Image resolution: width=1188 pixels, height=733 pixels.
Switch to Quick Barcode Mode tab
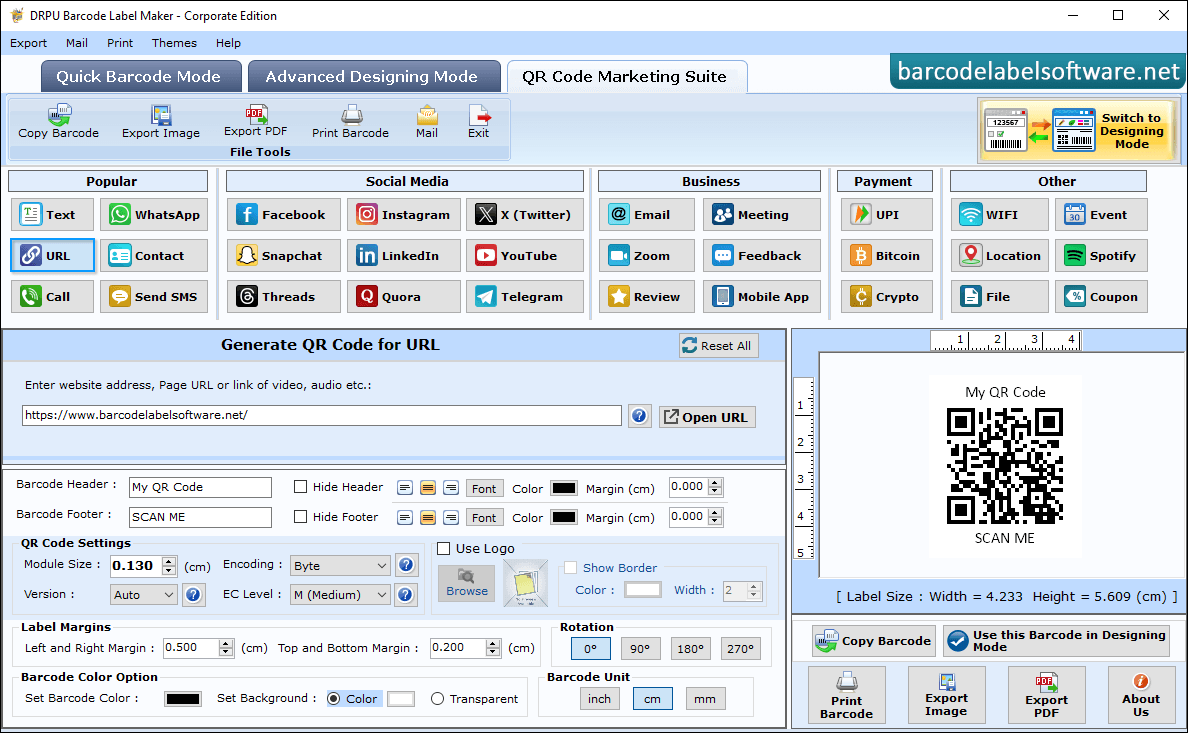click(141, 77)
